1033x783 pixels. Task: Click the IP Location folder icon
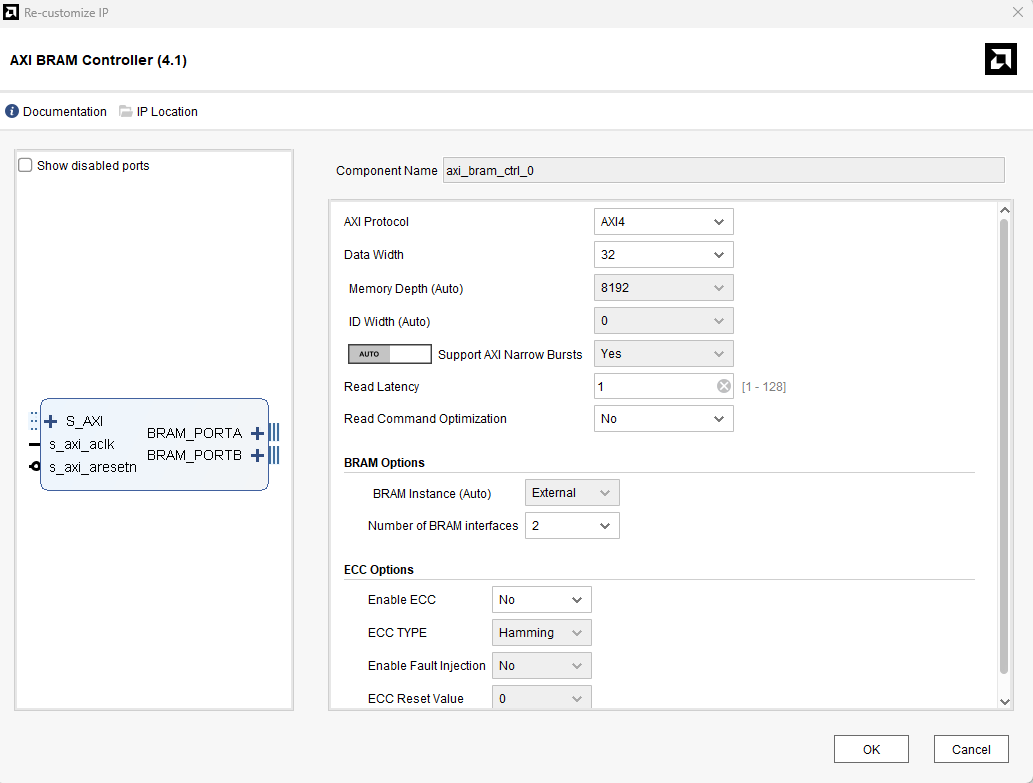click(126, 111)
